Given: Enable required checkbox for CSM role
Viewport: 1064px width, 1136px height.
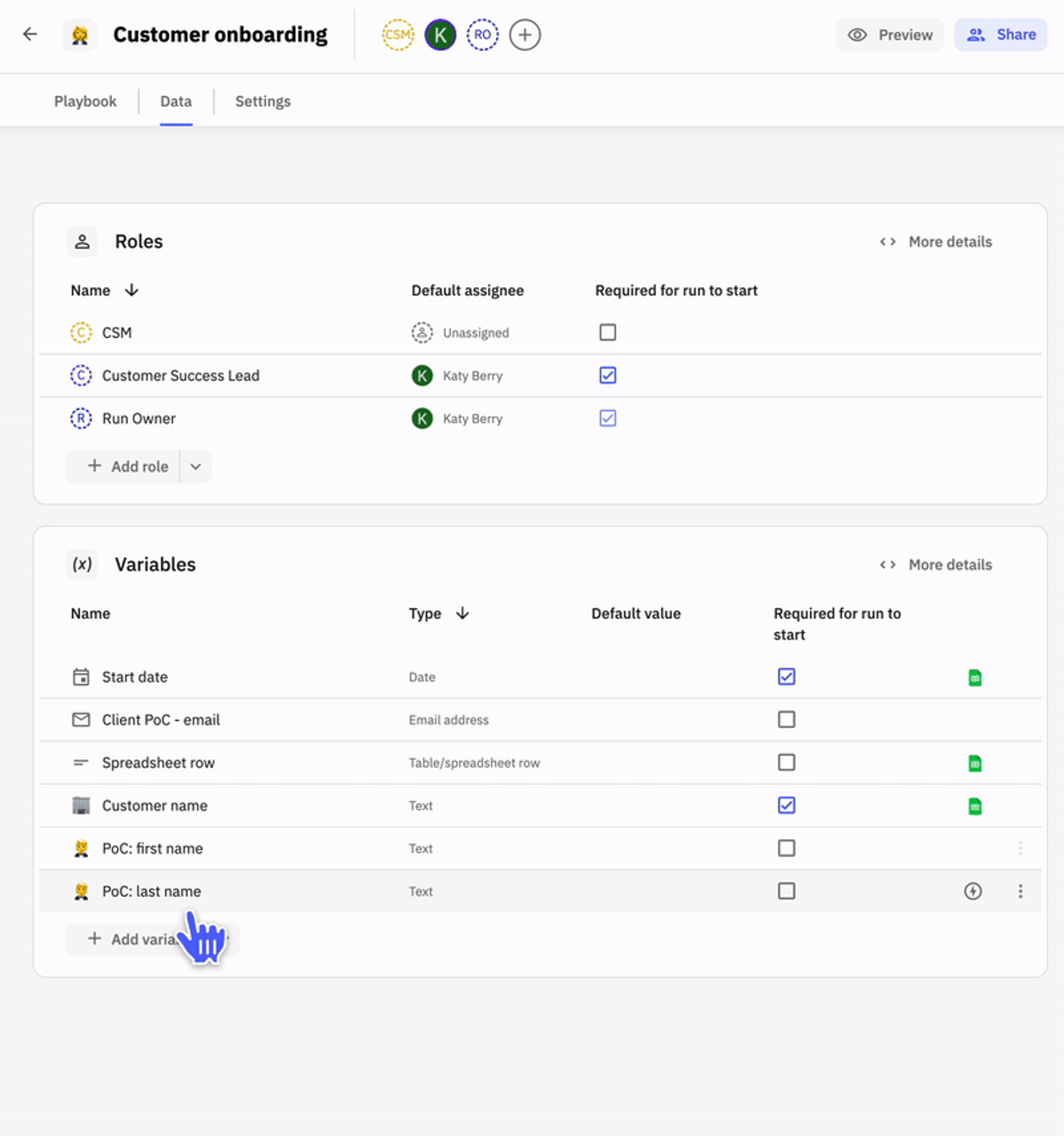Looking at the screenshot, I should [x=607, y=332].
